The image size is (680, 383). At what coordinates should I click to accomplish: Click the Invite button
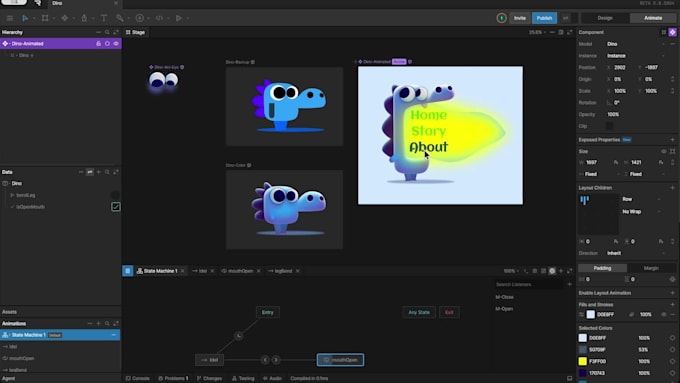pos(520,18)
